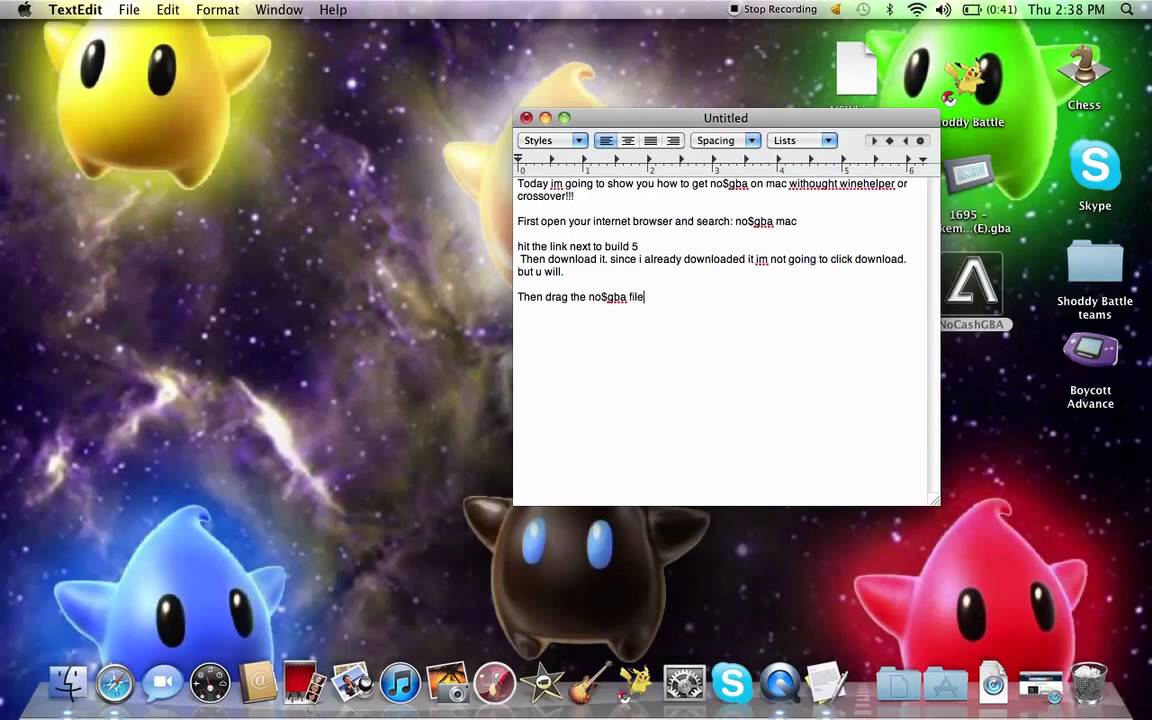Click Stop Recording in the menu bar

(x=773, y=10)
